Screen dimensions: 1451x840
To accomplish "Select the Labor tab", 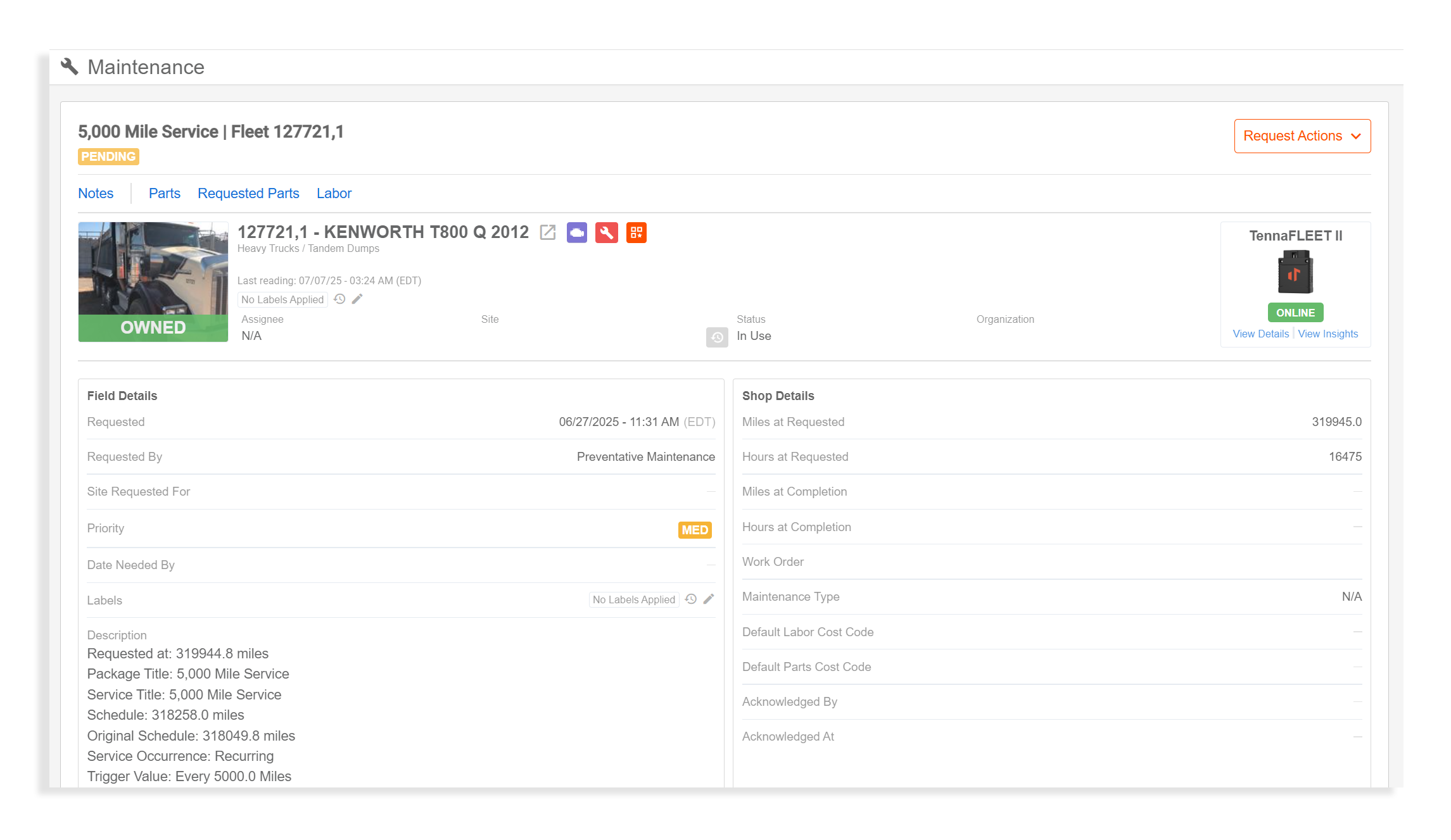I will (334, 194).
